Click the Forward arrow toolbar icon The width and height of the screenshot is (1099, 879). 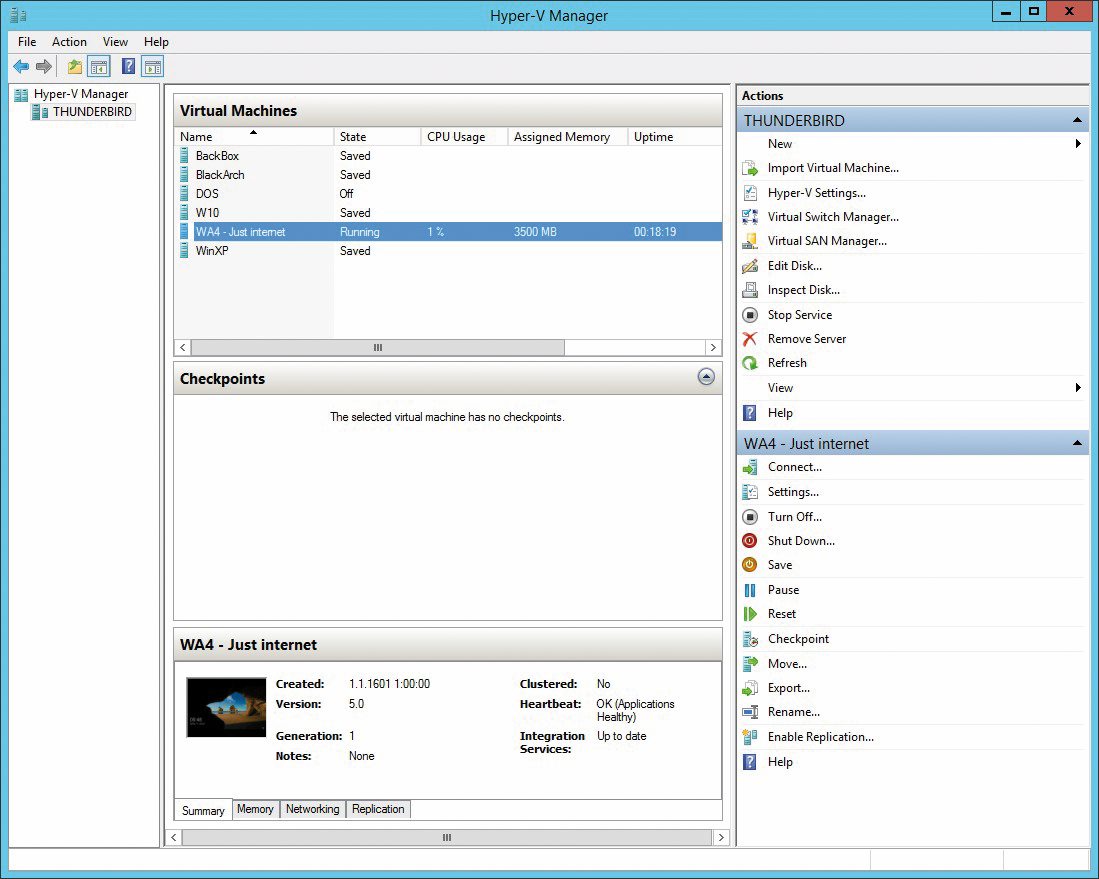[x=43, y=67]
